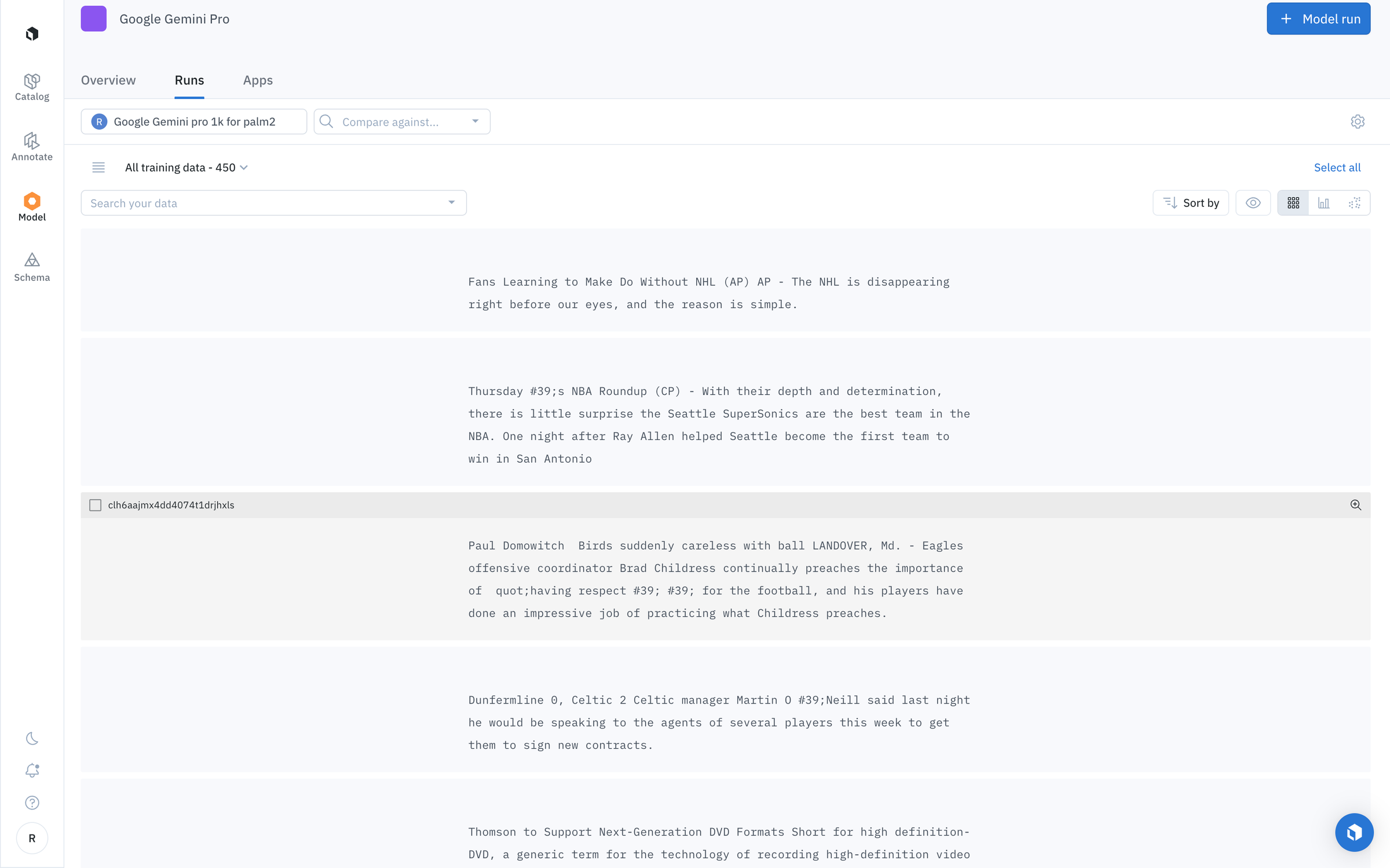The image size is (1390, 868).
Task: Click Select all training data
Action: click(x=1337, y=167)
